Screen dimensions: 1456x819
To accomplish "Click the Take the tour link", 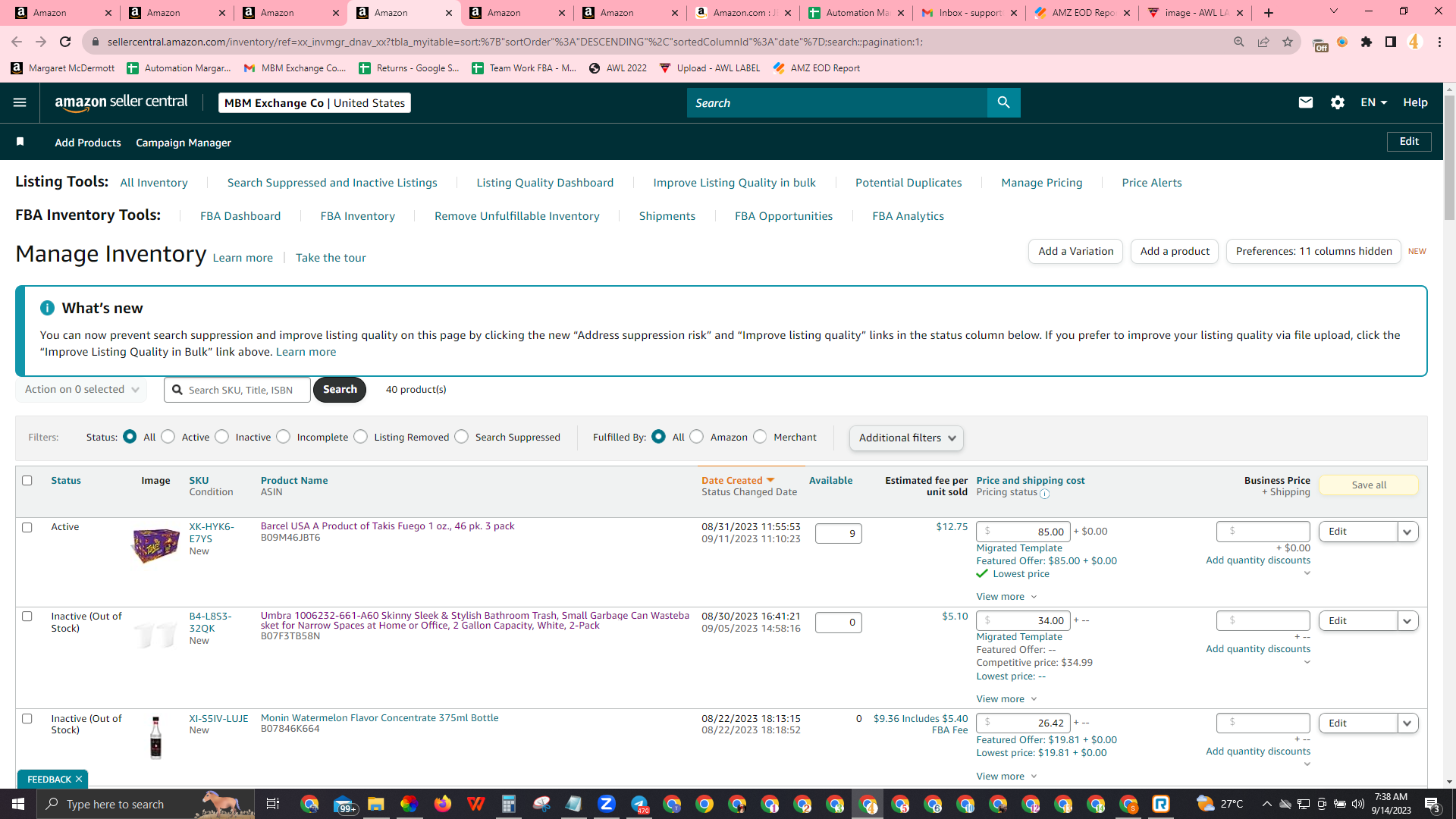I will tap(331, 258).
